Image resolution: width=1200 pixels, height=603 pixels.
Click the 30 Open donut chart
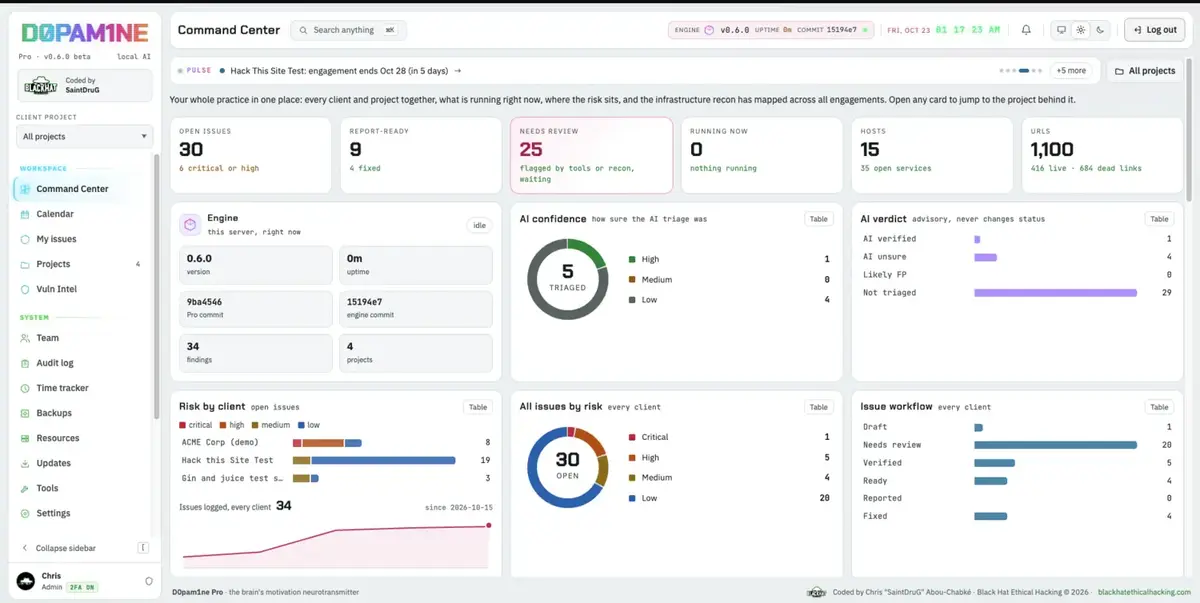(567, 467)
